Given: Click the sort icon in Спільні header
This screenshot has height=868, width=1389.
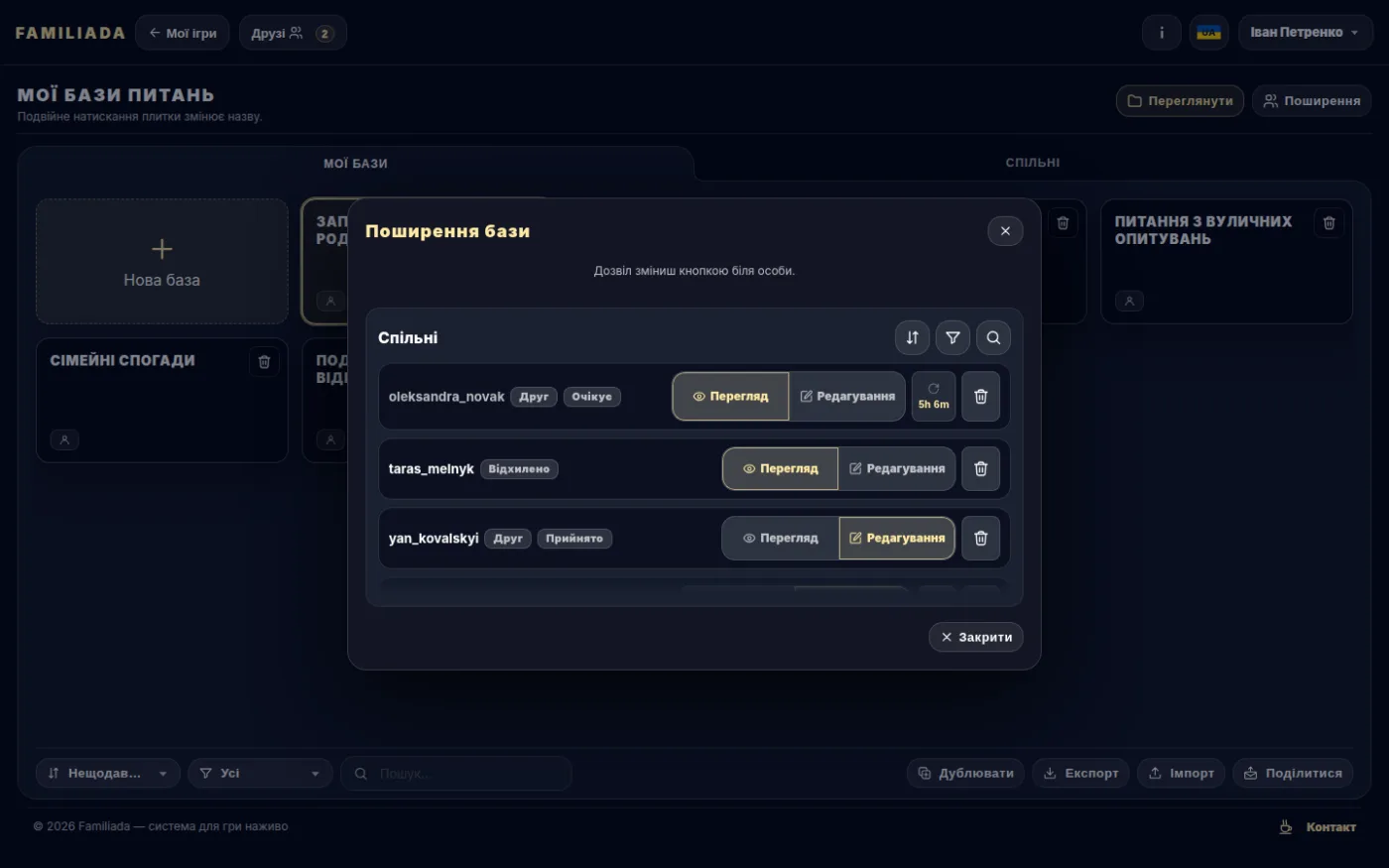Looking at the screenshot, I should point(912,337).
